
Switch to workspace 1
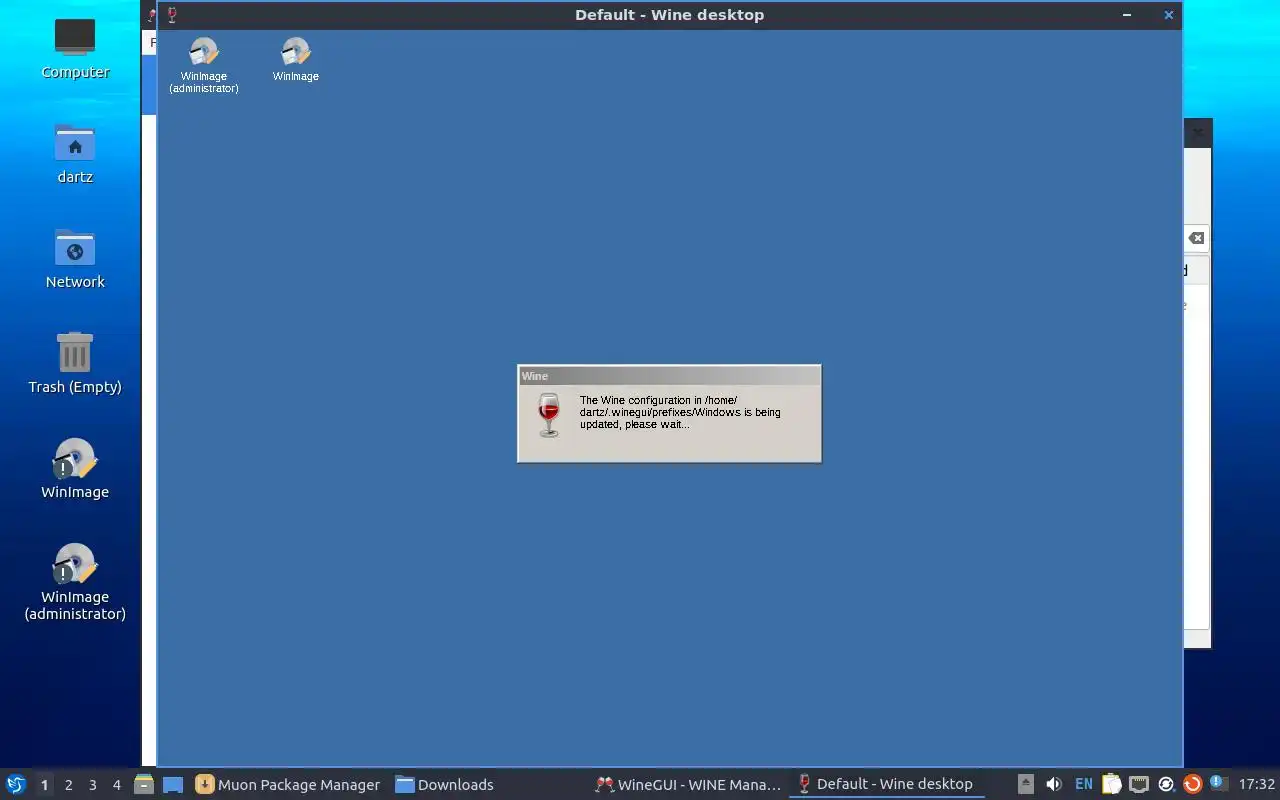point(44,785)
